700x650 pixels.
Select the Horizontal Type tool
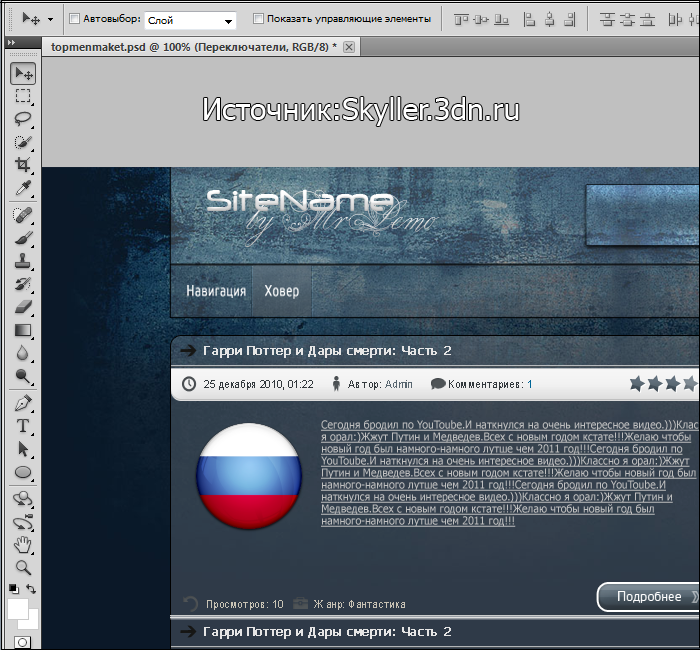pyautogui.click(x=23, y=426)
